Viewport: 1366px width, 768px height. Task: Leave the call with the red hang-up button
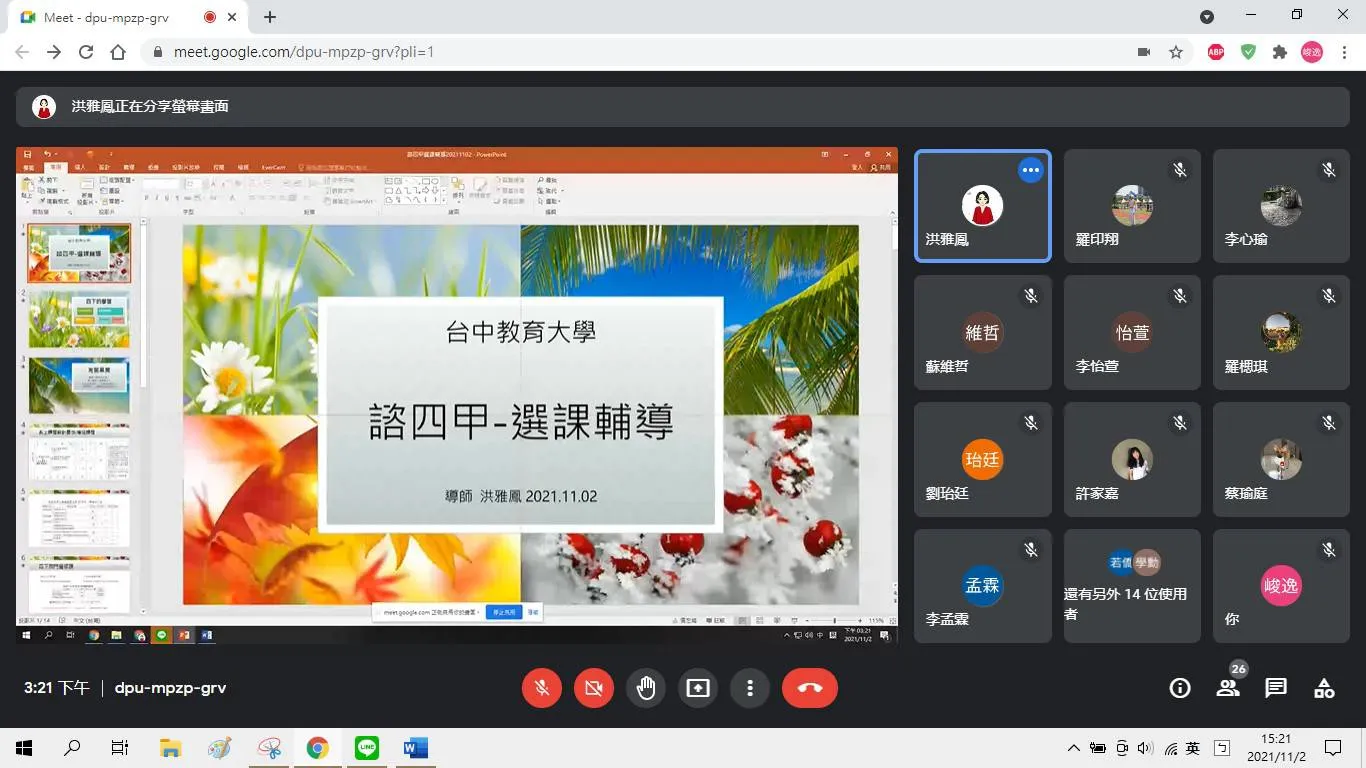[810, 688]
